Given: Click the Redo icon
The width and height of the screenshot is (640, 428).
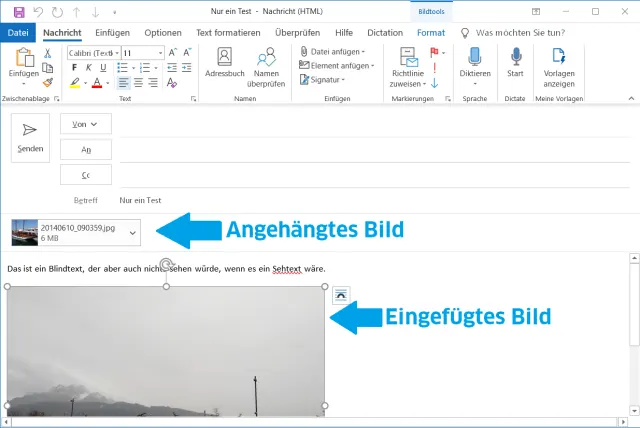Looking at the screenshot, I should coord(57,12).
